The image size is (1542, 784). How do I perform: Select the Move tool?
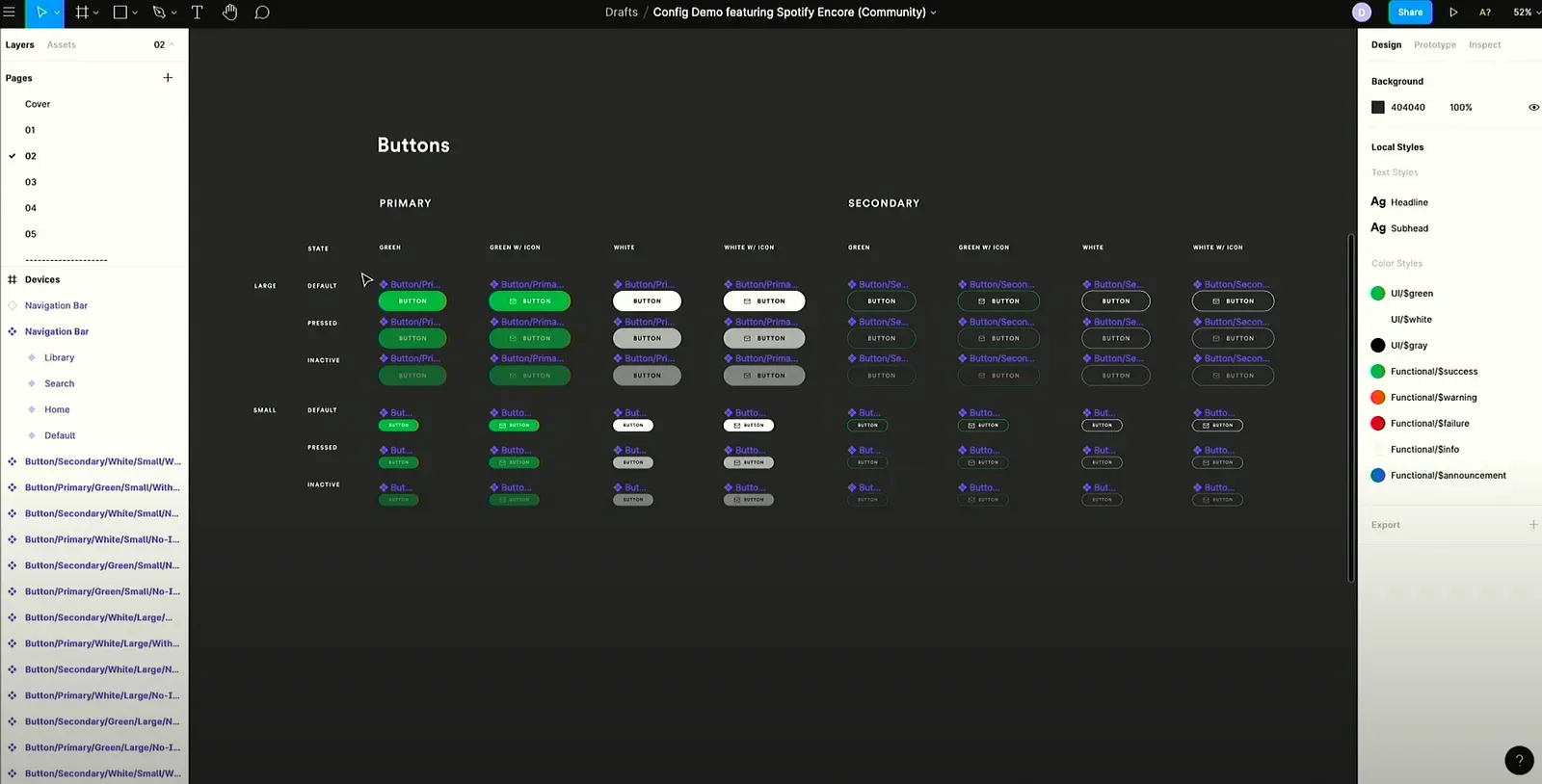pos(41,13)
